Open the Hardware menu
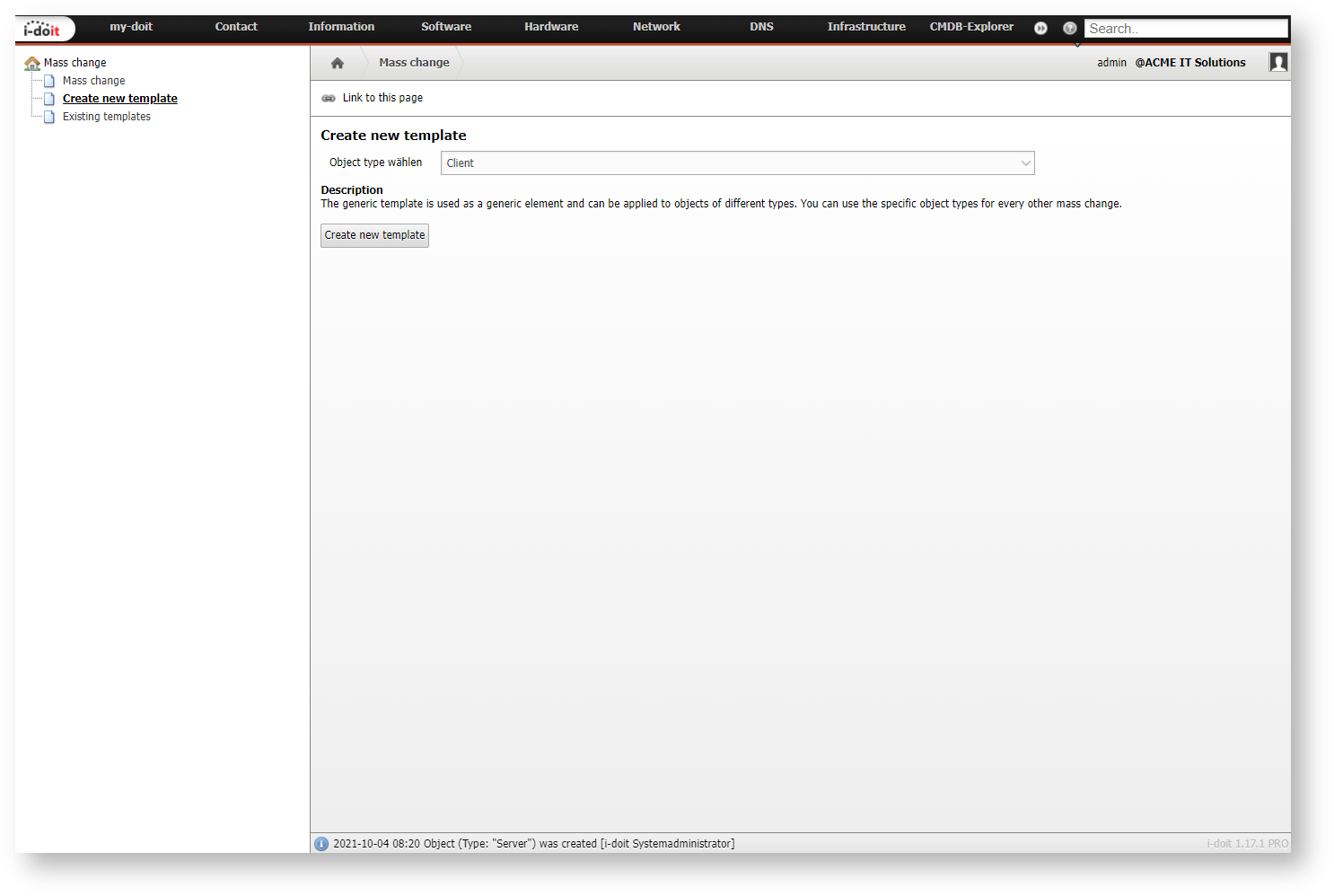The height and width of the screenshot is (896, 1334). pos(551,27)
